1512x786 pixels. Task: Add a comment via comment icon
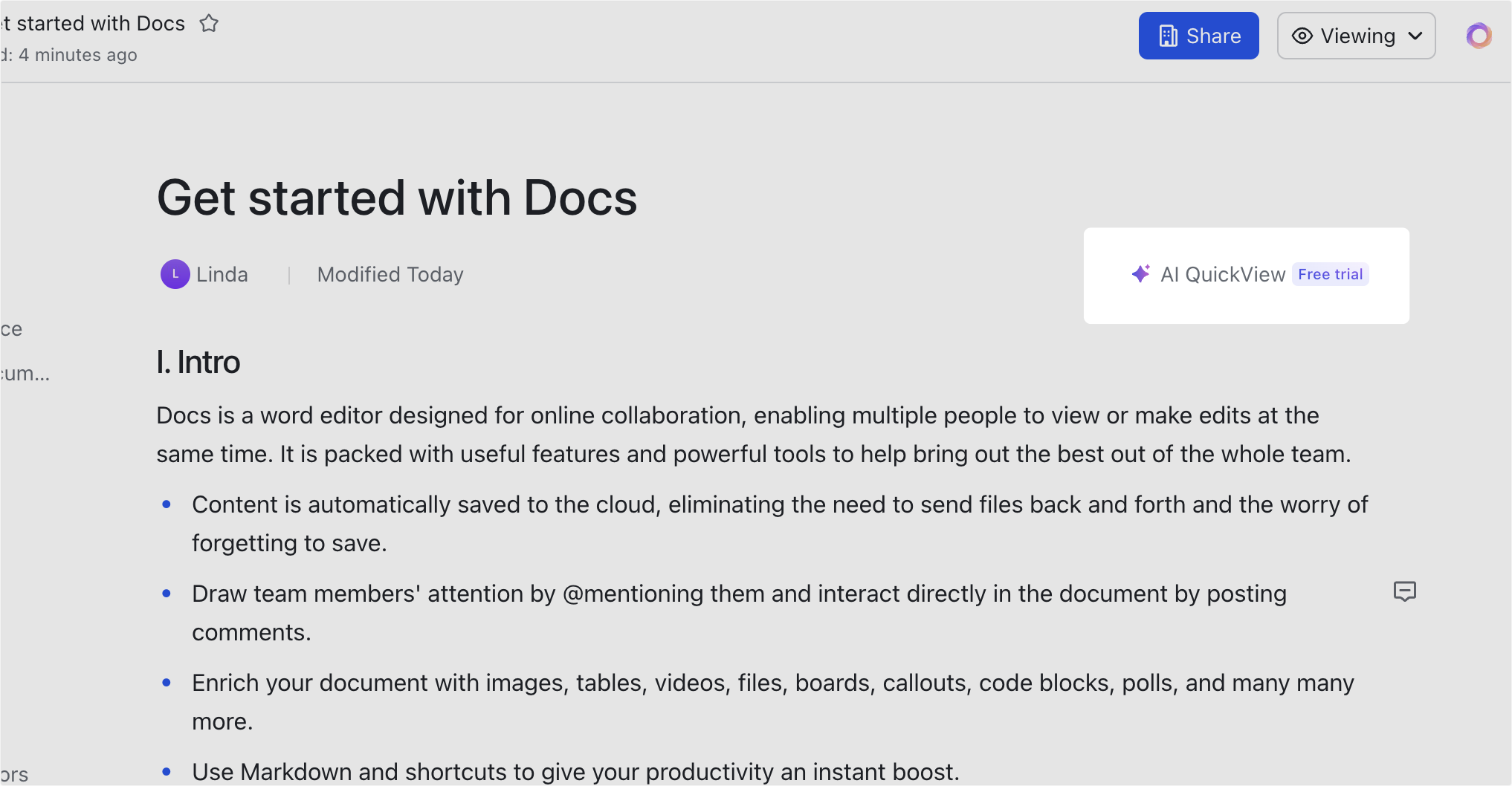coord(1404,592)
